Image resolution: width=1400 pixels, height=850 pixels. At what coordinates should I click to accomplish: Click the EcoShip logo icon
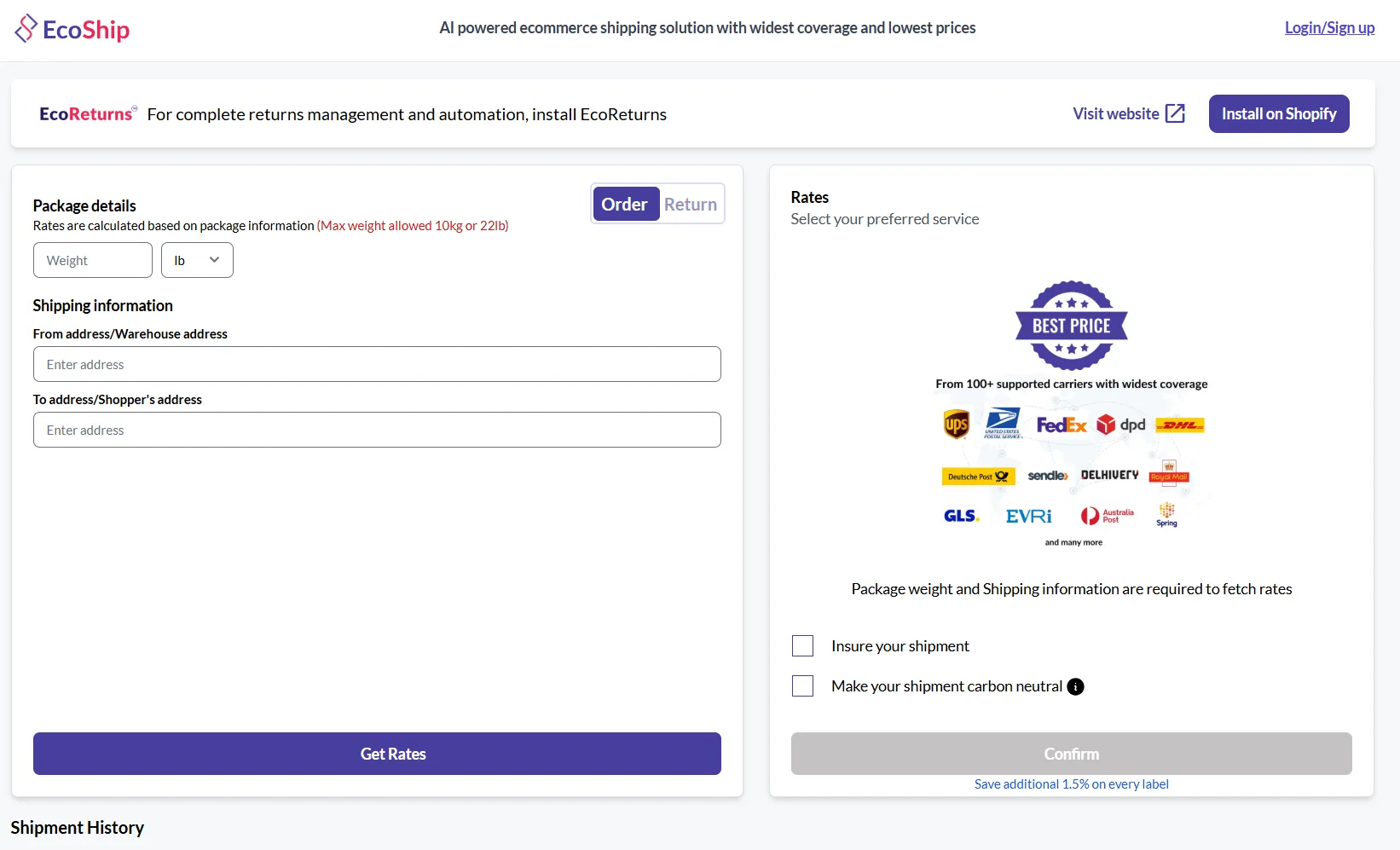(26, 28)
